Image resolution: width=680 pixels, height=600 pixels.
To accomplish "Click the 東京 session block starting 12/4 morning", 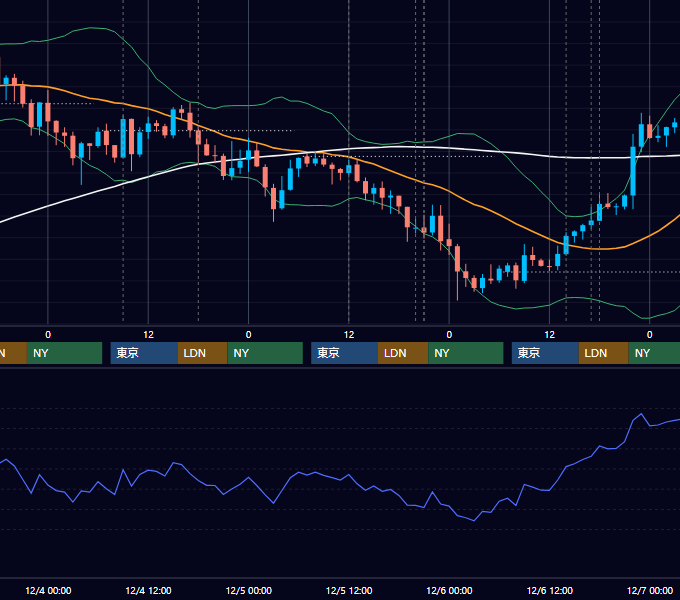I will click(x=144, y=353).
